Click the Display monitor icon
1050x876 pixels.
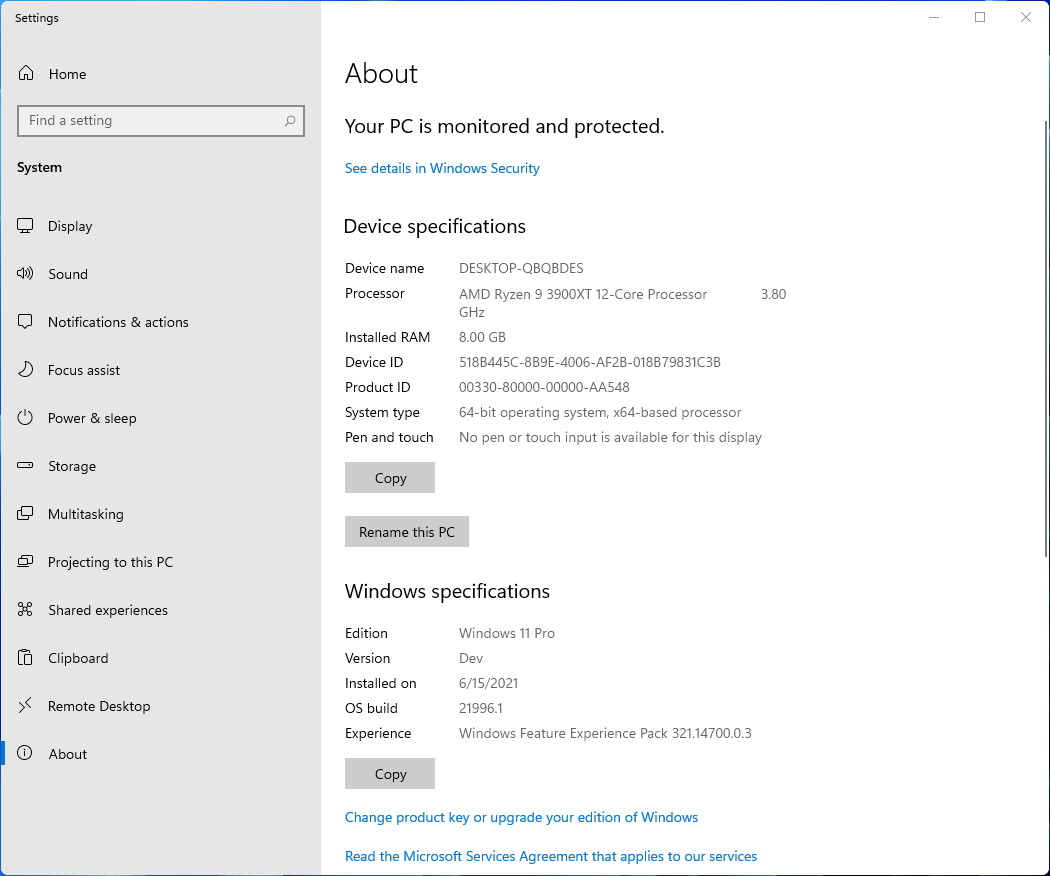click(25, 226)
